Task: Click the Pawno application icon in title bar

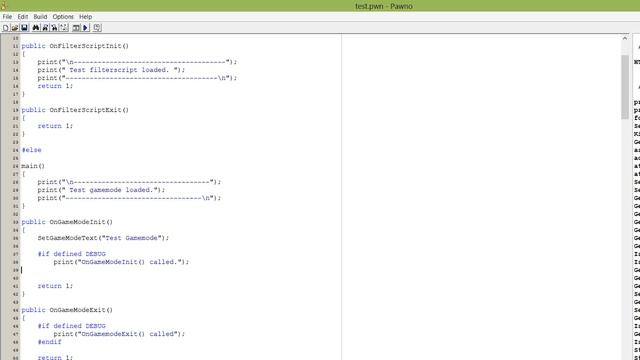Action: point(4,5)
